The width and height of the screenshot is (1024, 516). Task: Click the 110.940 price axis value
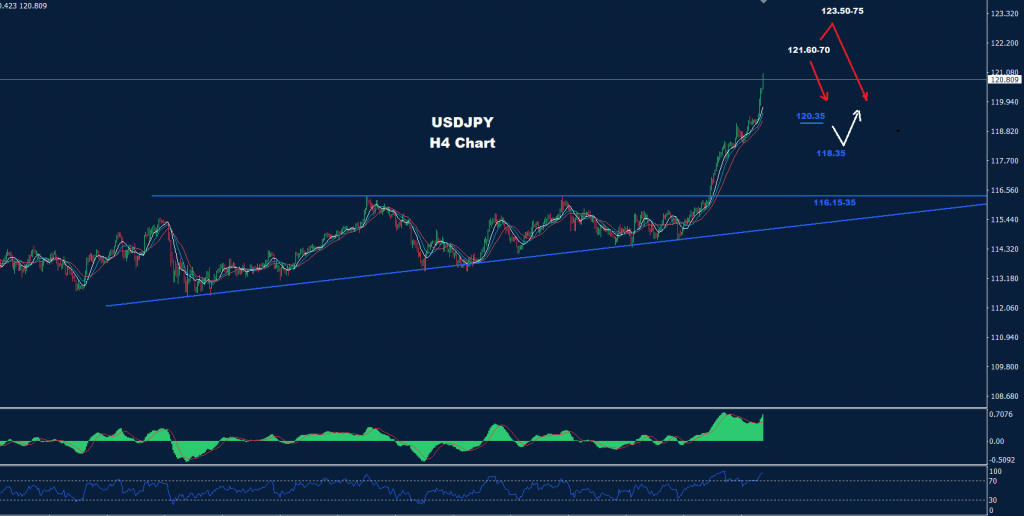pos(1005,337)
